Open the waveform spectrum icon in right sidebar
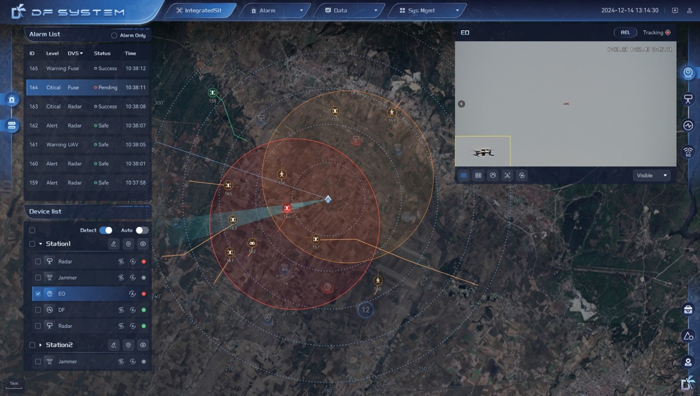Viewport: 700px width, 396px height. pyautogui.click(x=688, y=125)
